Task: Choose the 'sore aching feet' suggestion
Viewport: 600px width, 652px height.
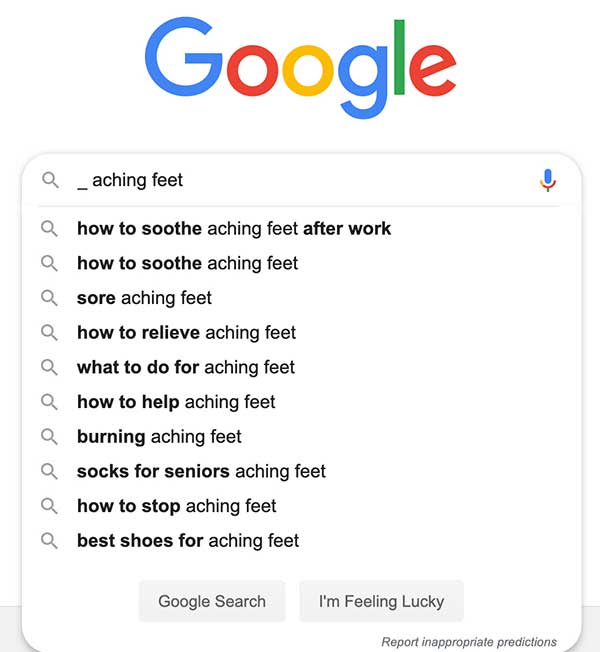Action: click(301, 298)
